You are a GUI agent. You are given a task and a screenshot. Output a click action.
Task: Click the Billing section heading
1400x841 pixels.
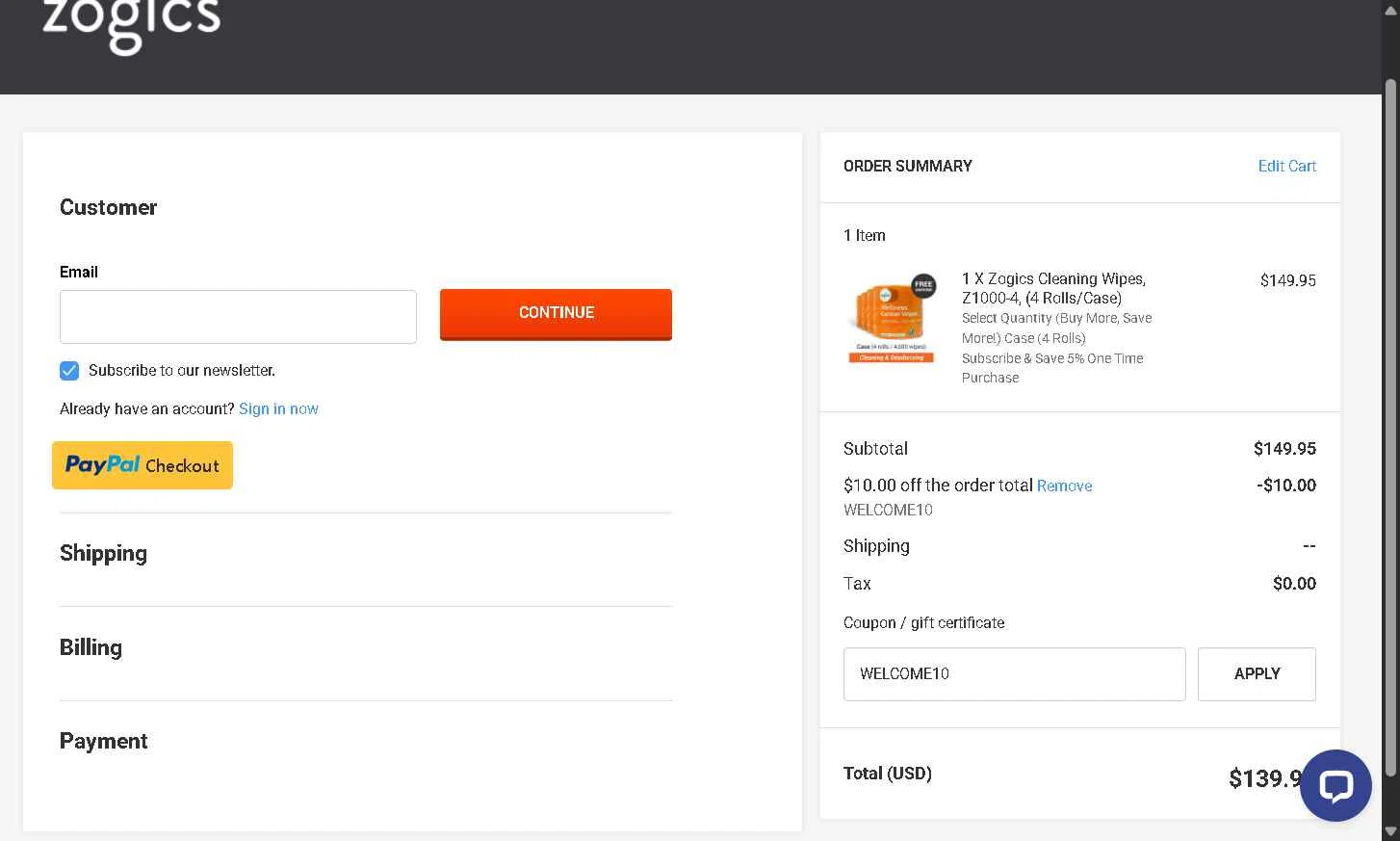point(91,647)
